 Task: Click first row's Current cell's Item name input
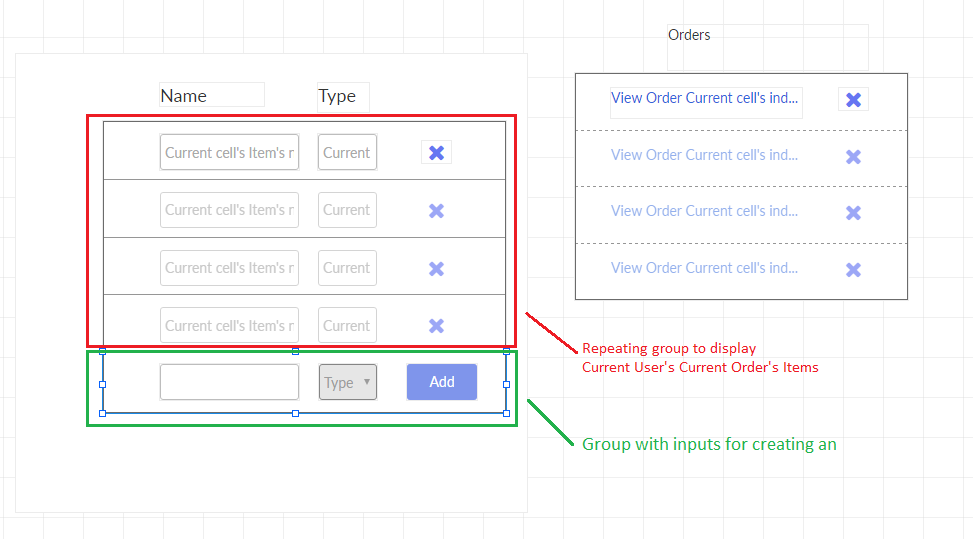(229, 153)
